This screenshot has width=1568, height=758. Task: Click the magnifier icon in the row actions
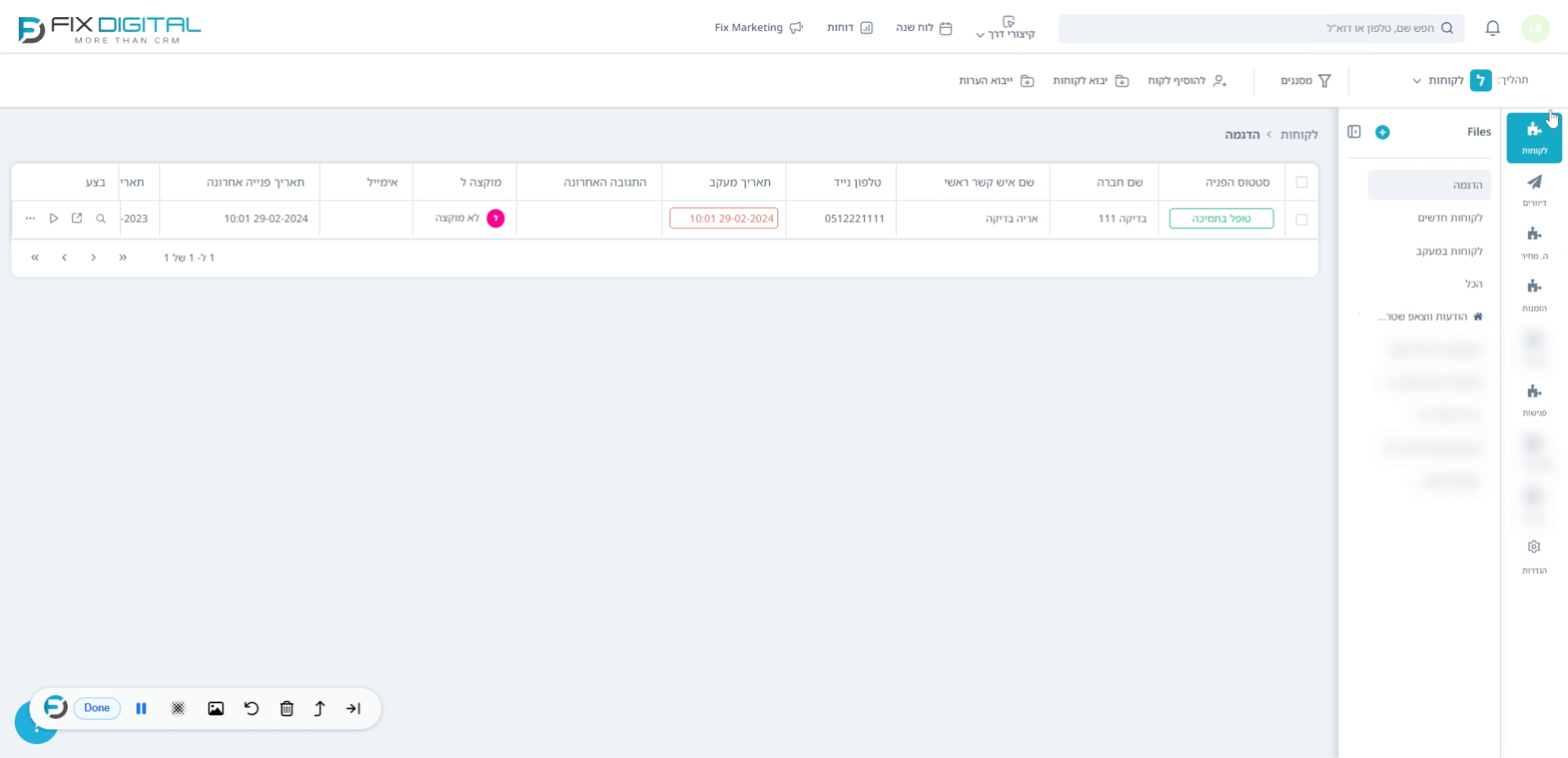coord(101,219)
